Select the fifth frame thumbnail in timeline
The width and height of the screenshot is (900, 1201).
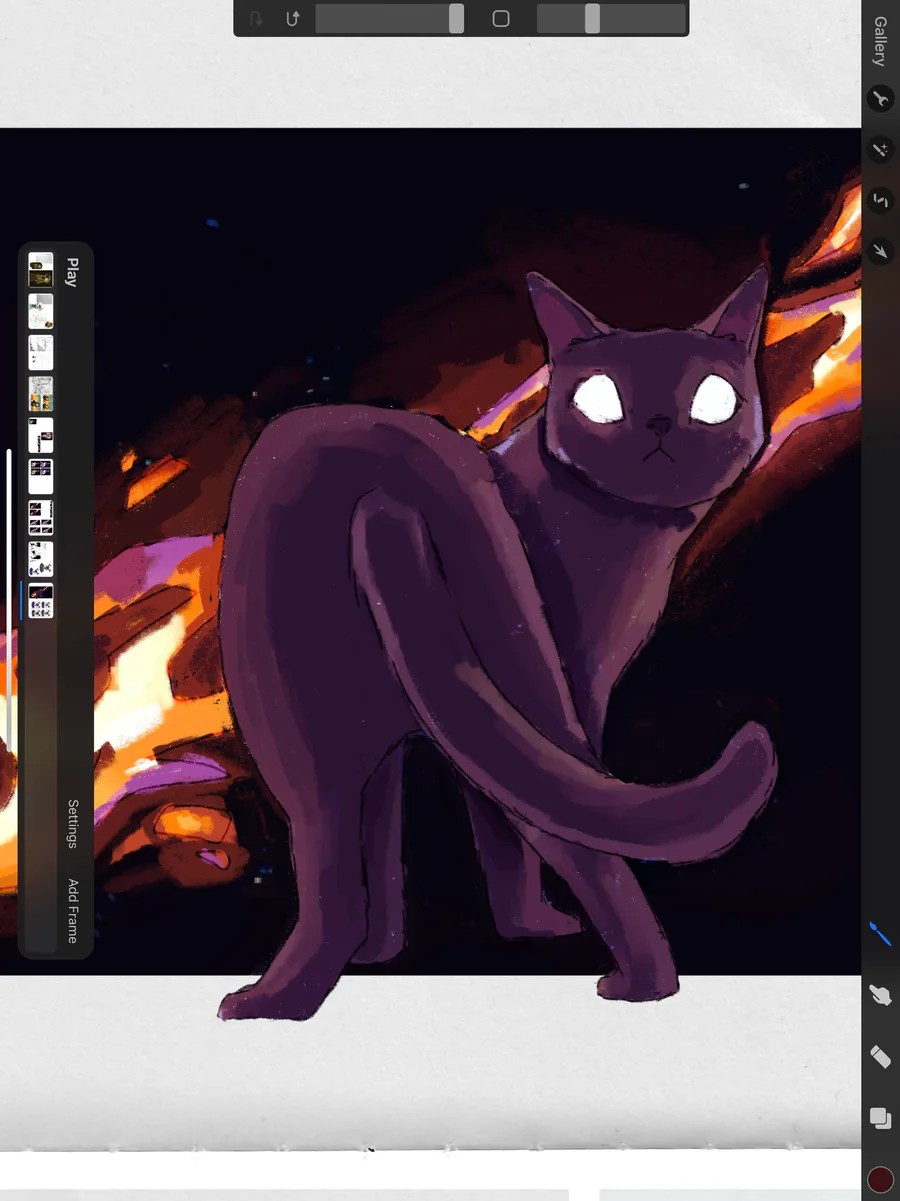tap(41, 436)
